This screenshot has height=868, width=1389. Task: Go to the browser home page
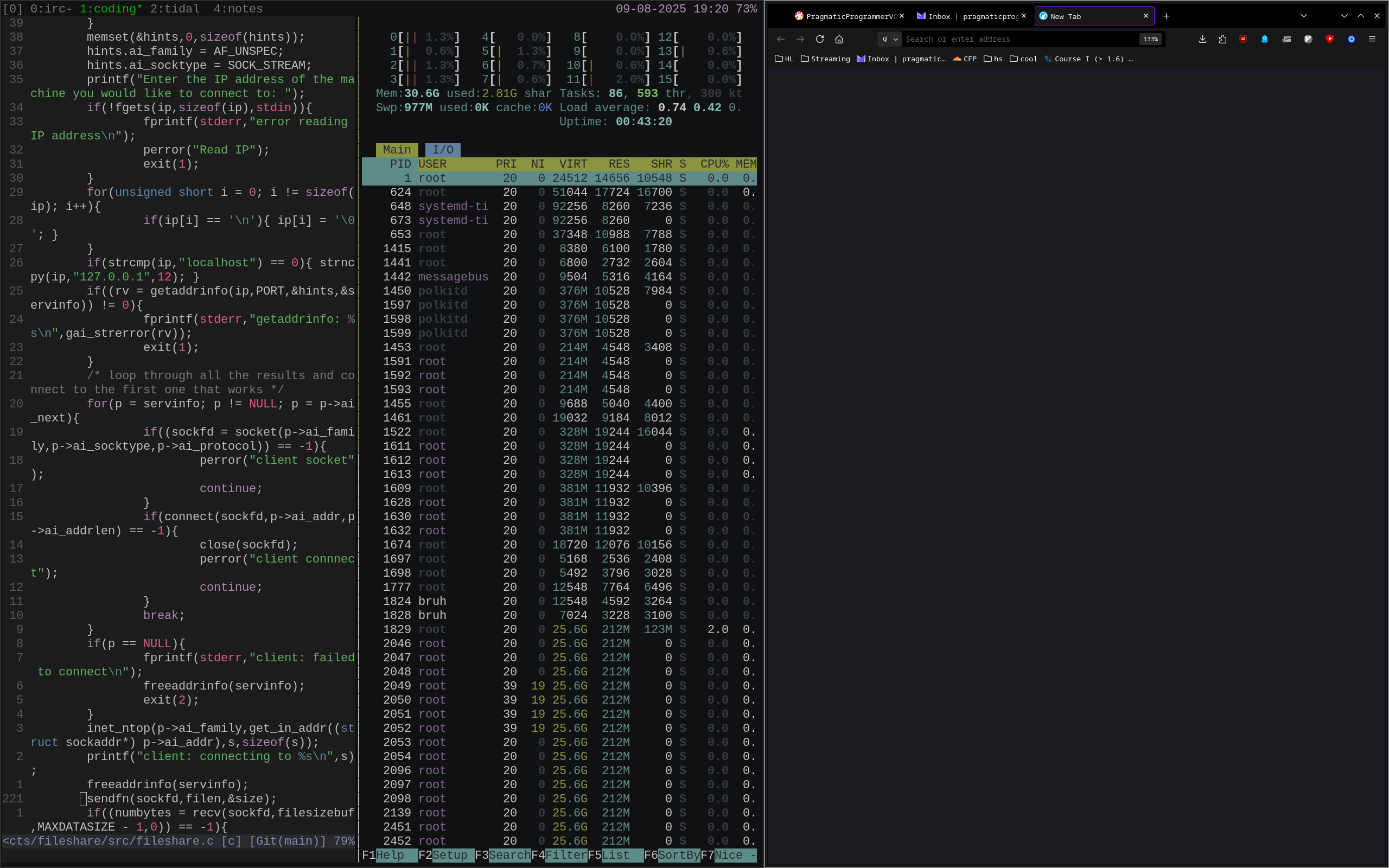839,39
